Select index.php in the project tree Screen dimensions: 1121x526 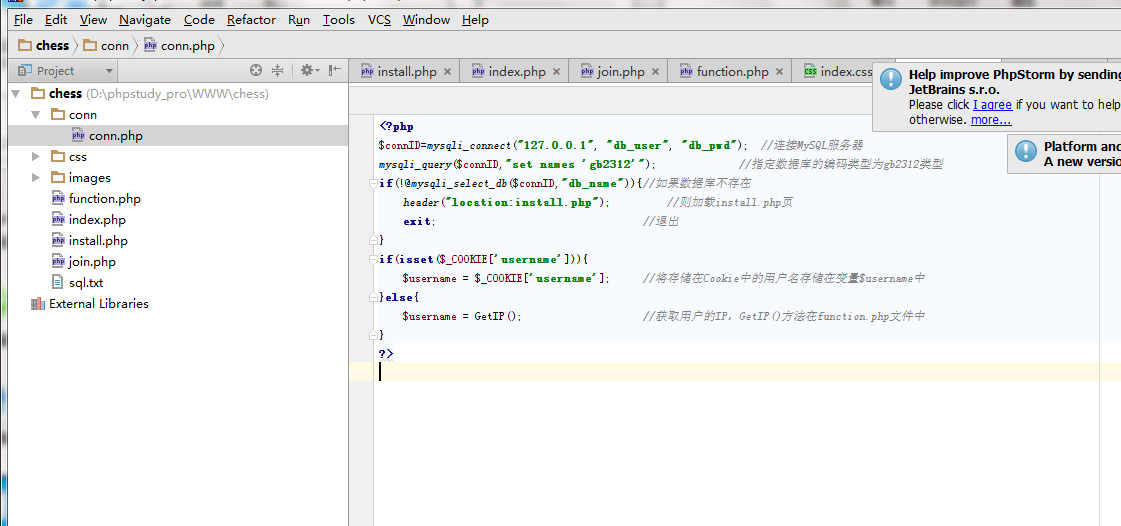coord(97,219)
